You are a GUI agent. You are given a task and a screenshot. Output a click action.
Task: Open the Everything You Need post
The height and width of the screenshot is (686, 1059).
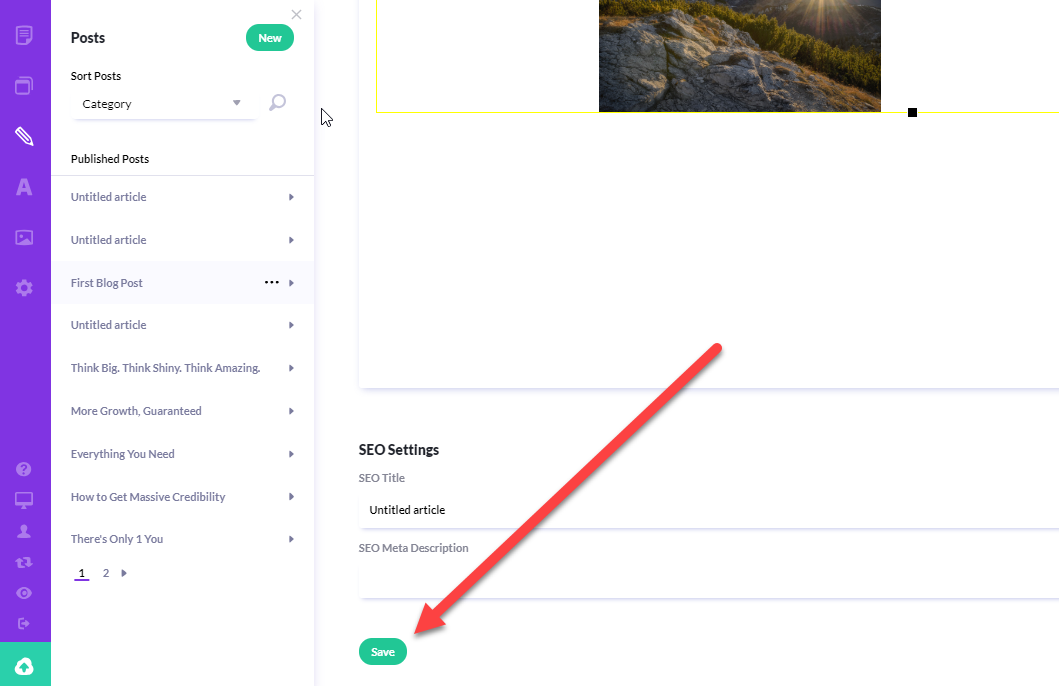point(123,454)
